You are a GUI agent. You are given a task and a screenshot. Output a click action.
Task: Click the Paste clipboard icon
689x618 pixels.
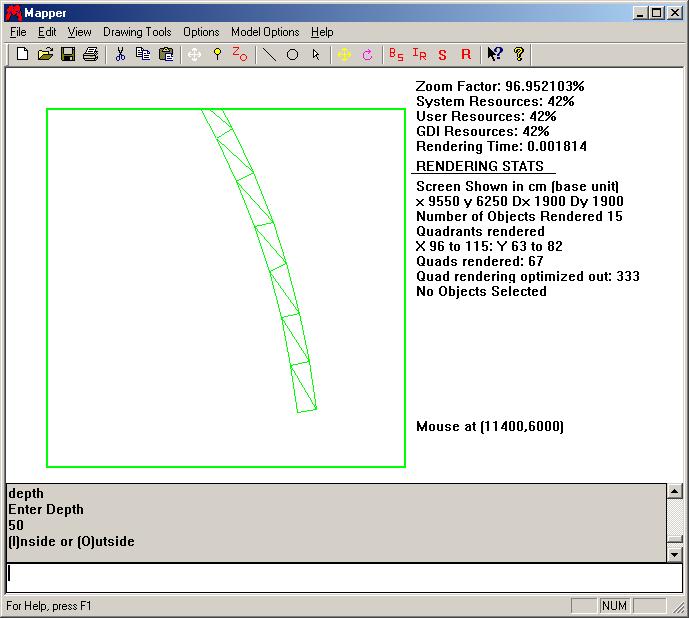(166, 54)
